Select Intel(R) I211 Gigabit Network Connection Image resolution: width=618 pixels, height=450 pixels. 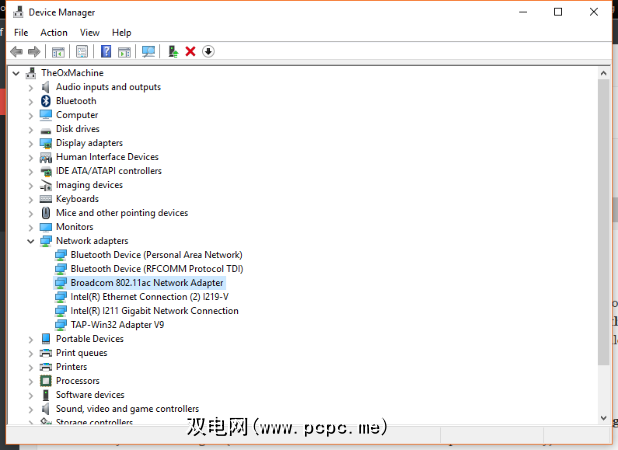[x=154, y=311]
